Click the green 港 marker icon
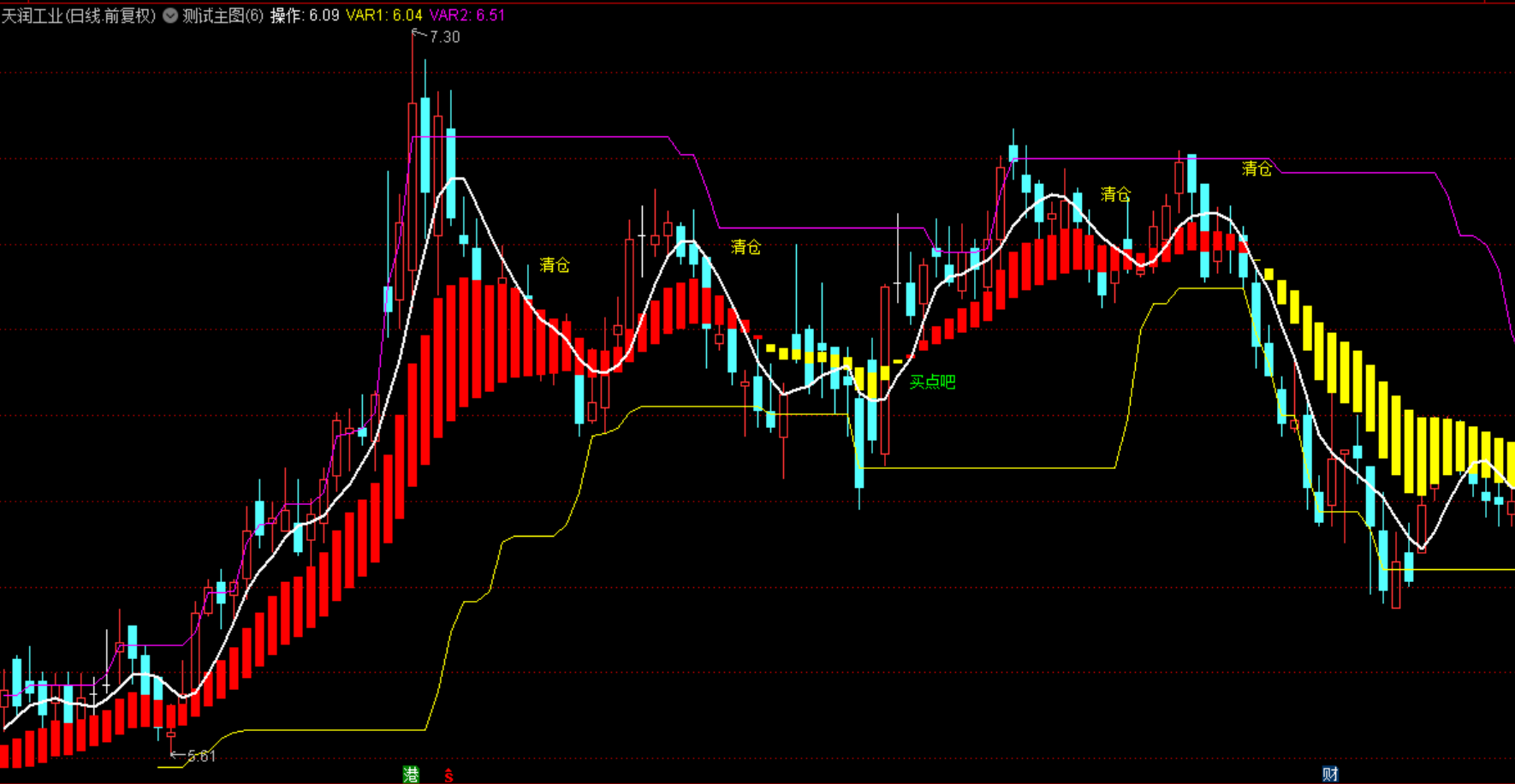 (x=411, y=775)
